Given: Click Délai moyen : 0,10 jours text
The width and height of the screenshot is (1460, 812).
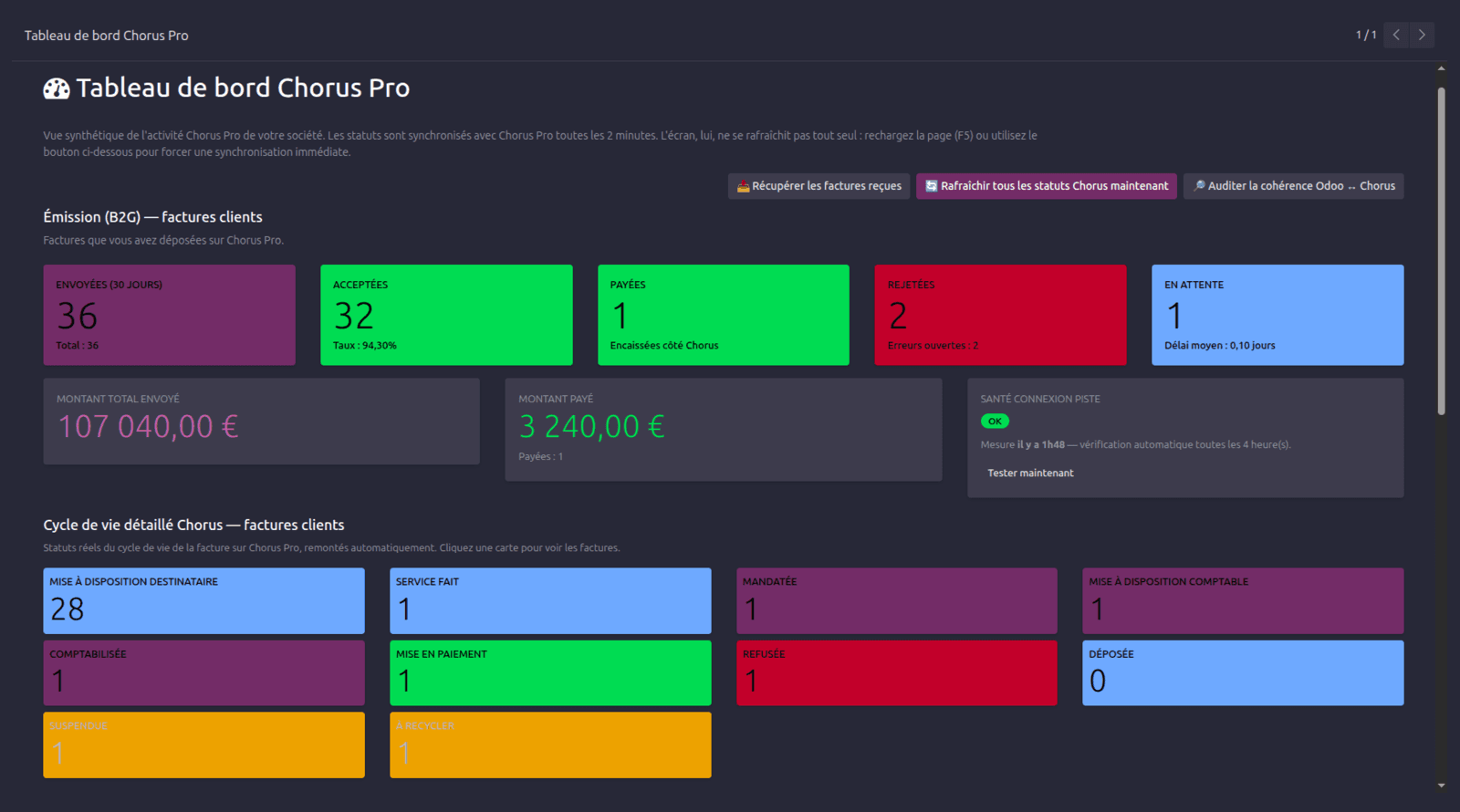Looking at the screenshot, I should (1220, 346).
